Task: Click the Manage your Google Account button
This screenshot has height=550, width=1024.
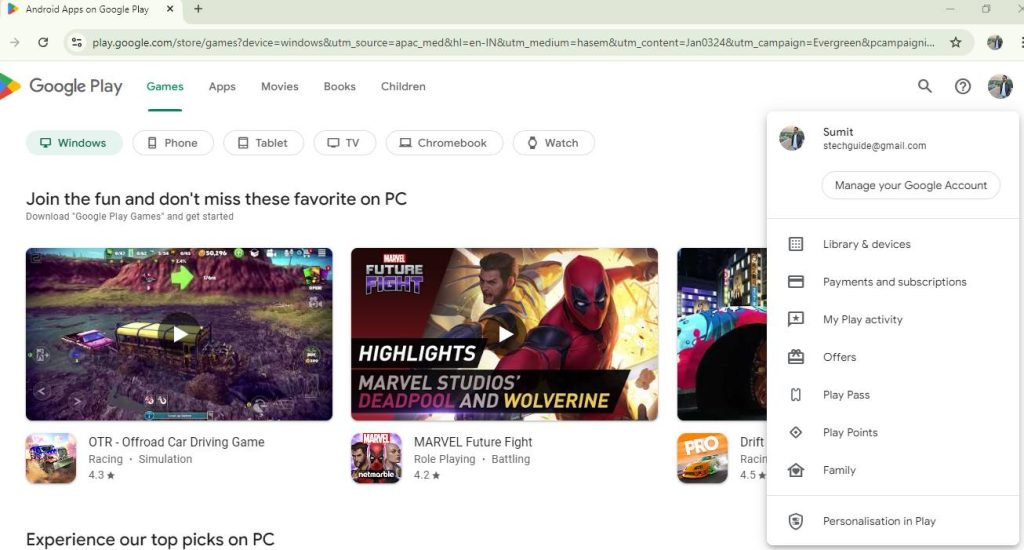Action: coord(910,185)
